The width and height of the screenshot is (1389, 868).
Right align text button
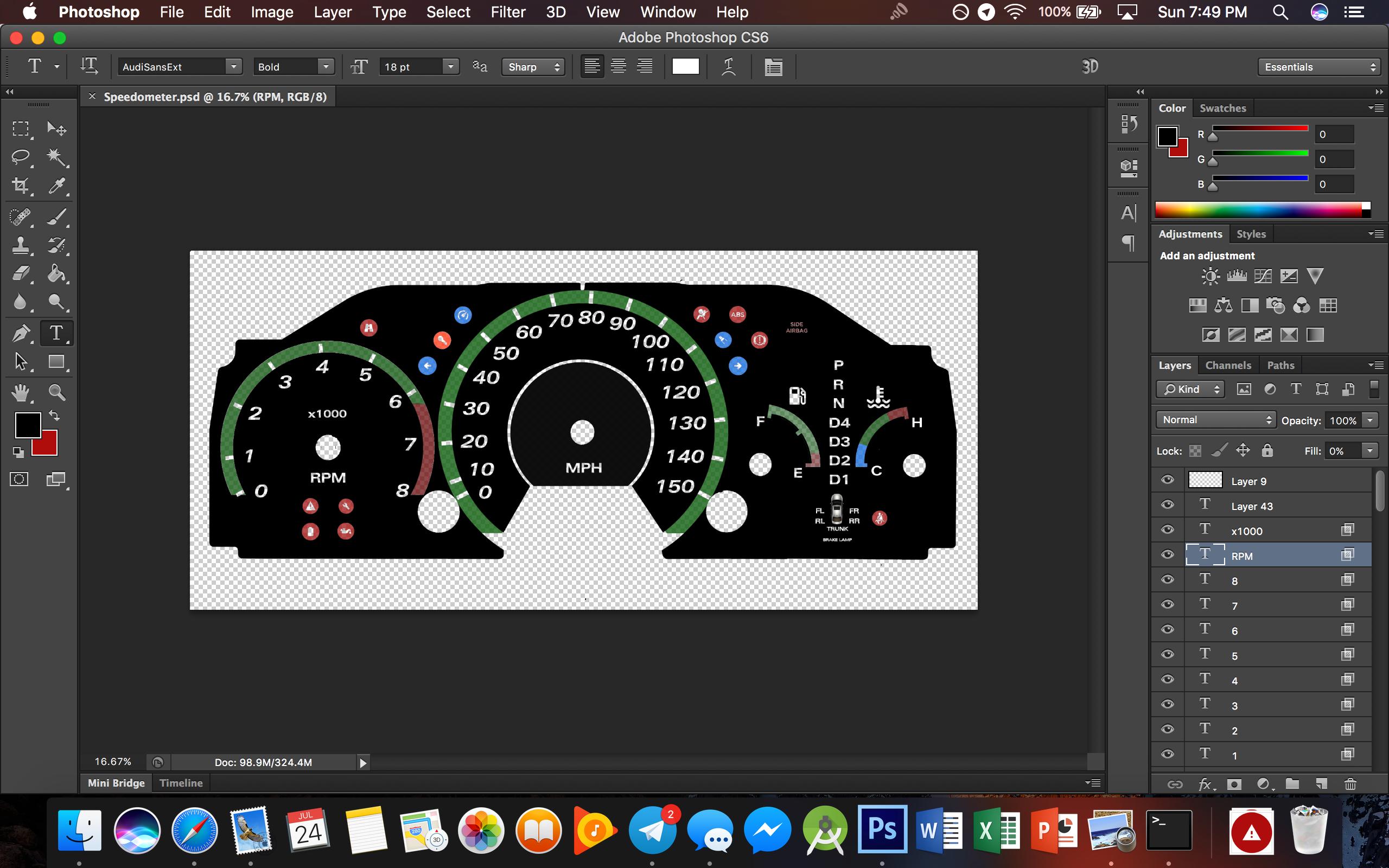[645, 67]
